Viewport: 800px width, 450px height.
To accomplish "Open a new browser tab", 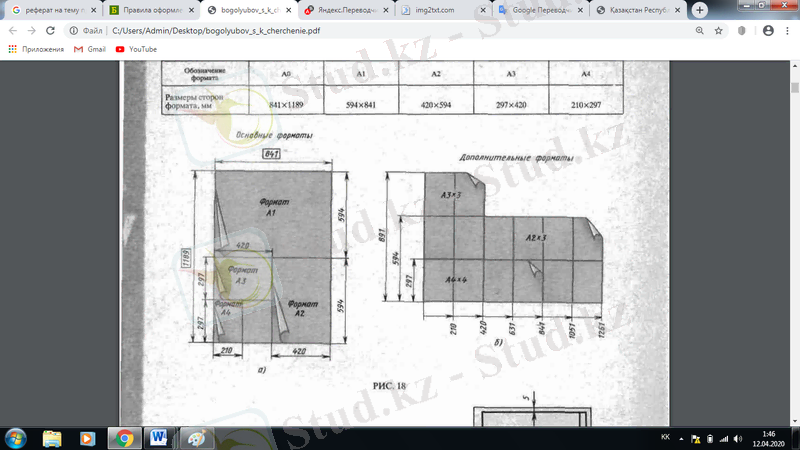I will coord(700,10).
